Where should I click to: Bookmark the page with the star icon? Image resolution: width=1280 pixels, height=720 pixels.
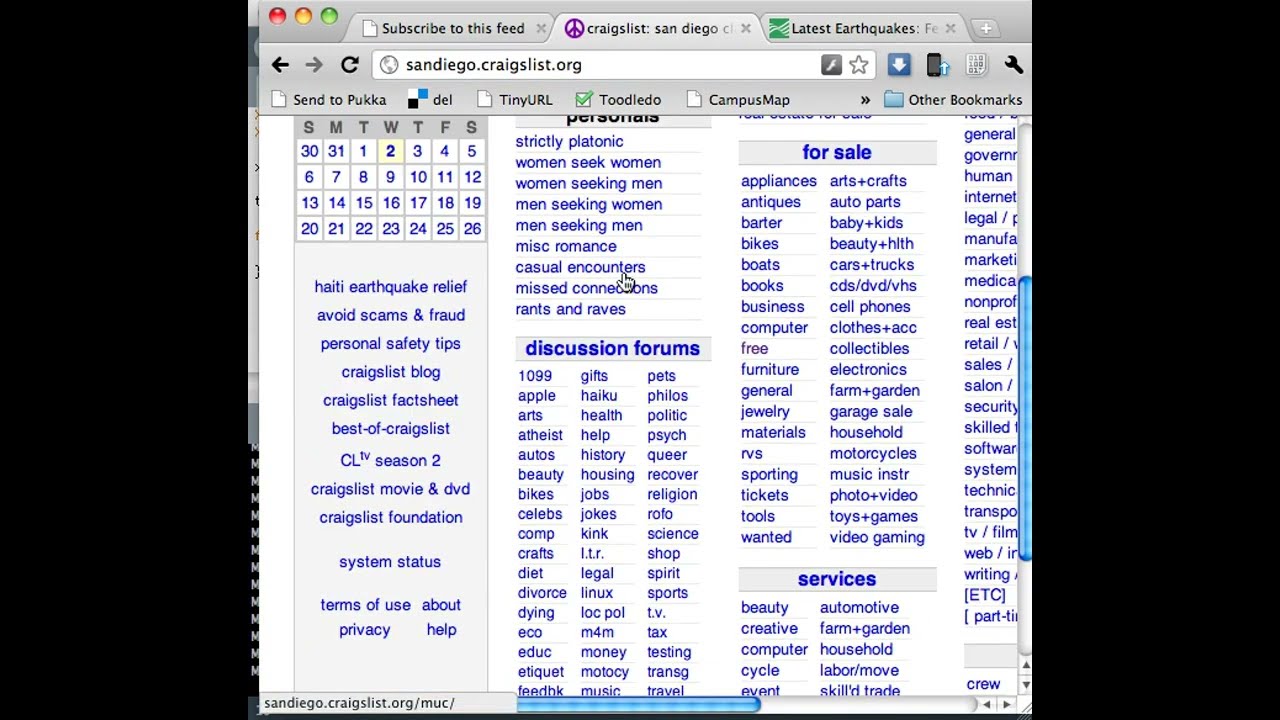coord(859,65)
